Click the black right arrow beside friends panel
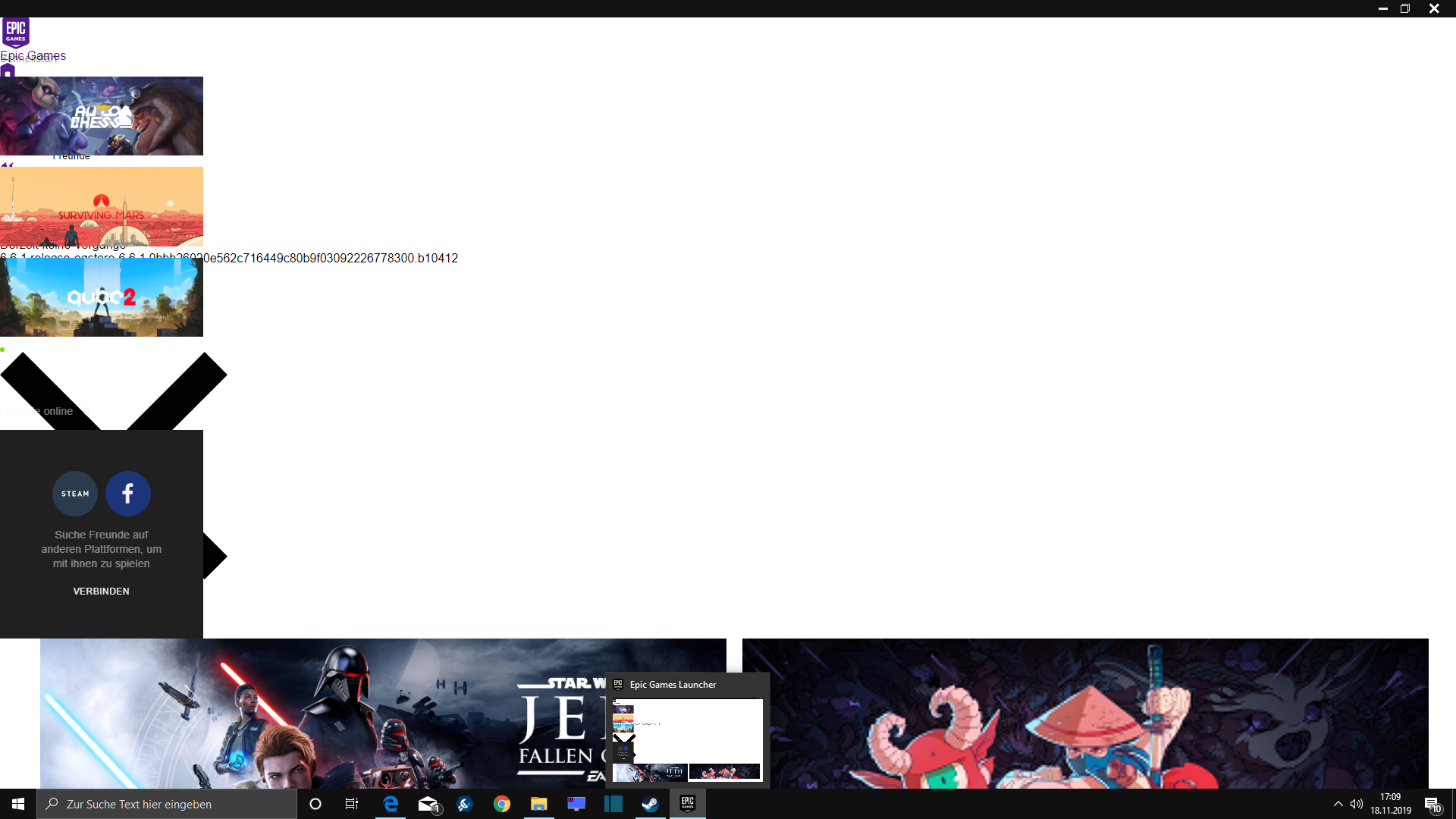 (214, 556)
